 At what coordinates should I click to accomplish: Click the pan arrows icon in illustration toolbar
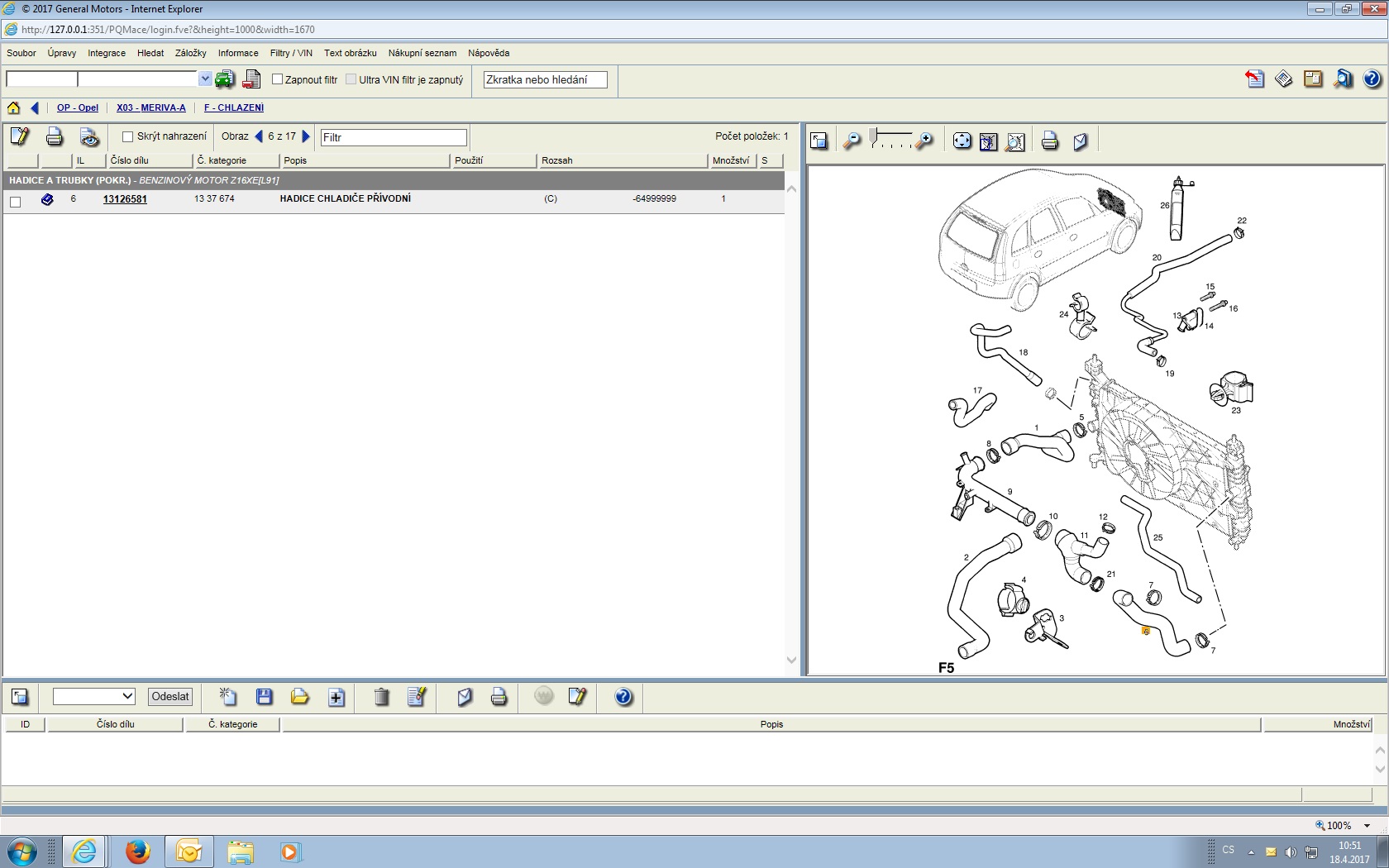click(962, 141)
